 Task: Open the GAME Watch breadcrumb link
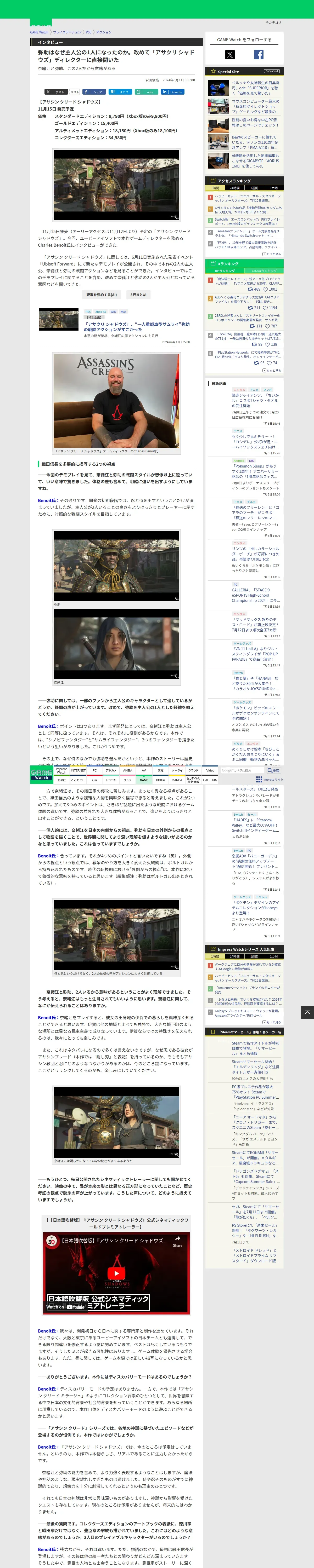[x=39, y=32]
